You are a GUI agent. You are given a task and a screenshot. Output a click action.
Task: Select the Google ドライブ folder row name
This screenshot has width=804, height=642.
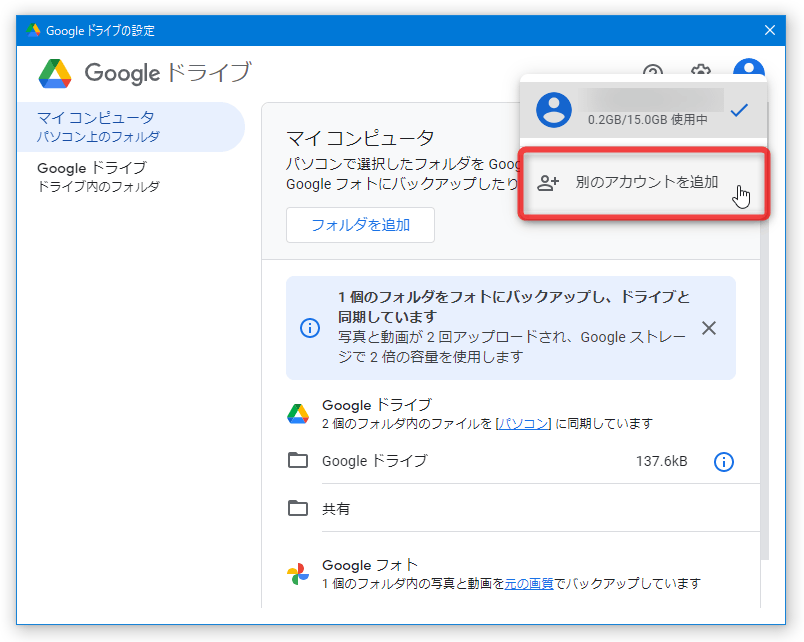(x=375, y=461)
